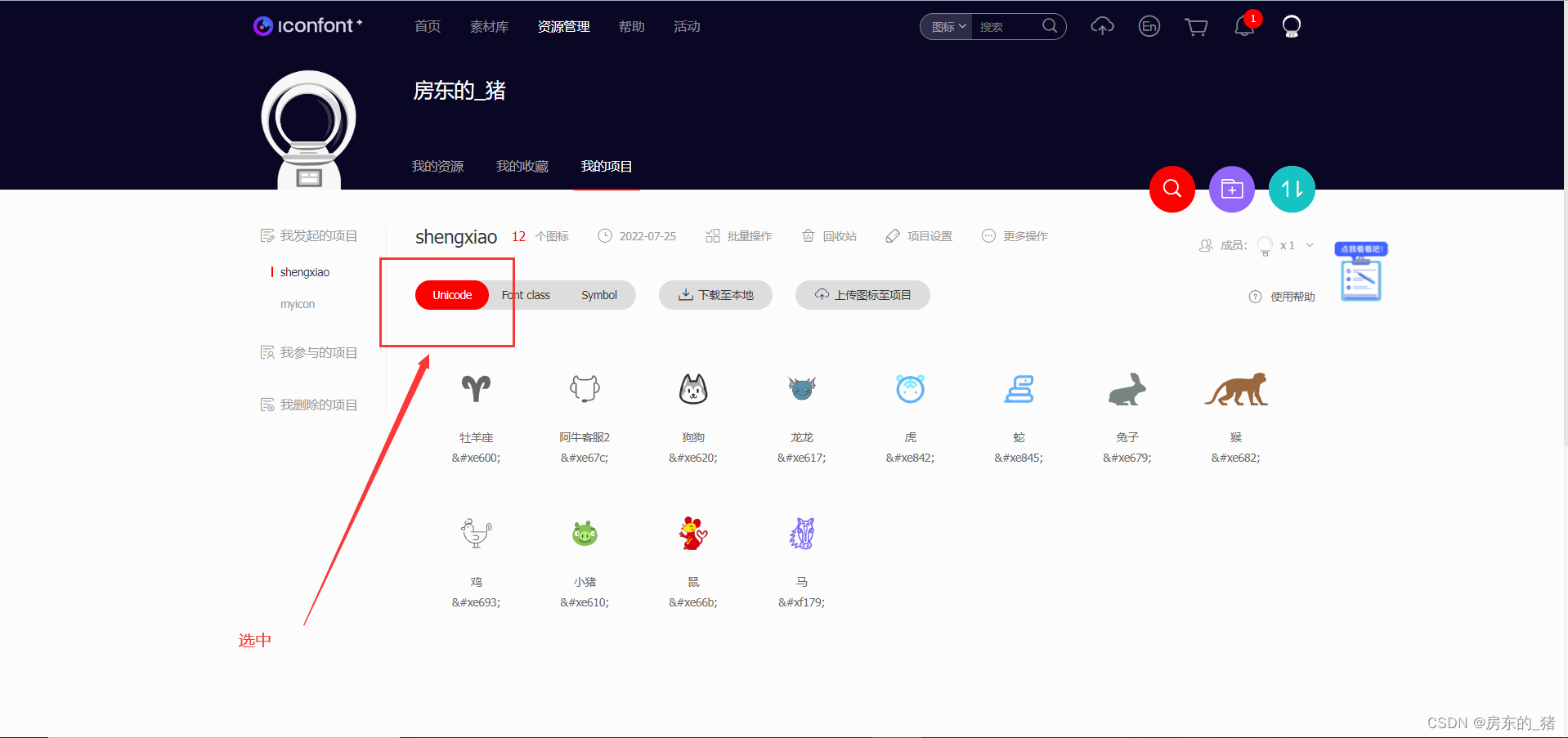Select the 鼠 mouse icon
Image resolution: width=1568 pixels, height=738 pixels.
(693, 534)
